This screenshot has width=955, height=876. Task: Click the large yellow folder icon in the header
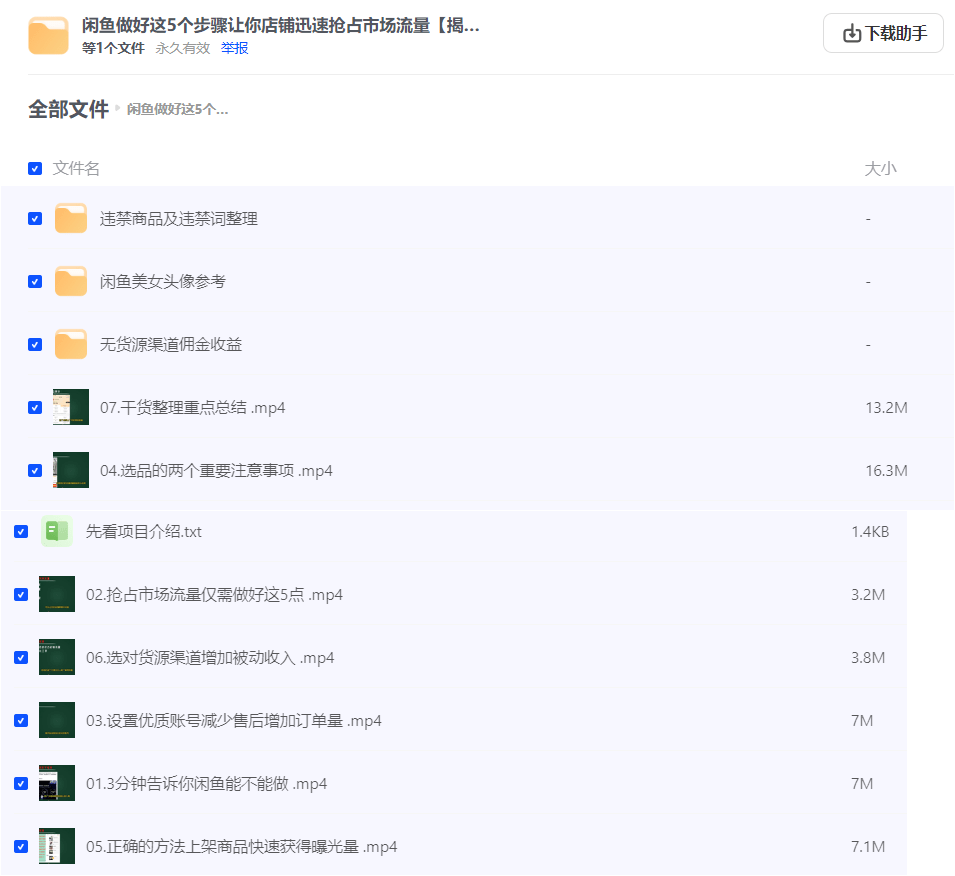47,32
